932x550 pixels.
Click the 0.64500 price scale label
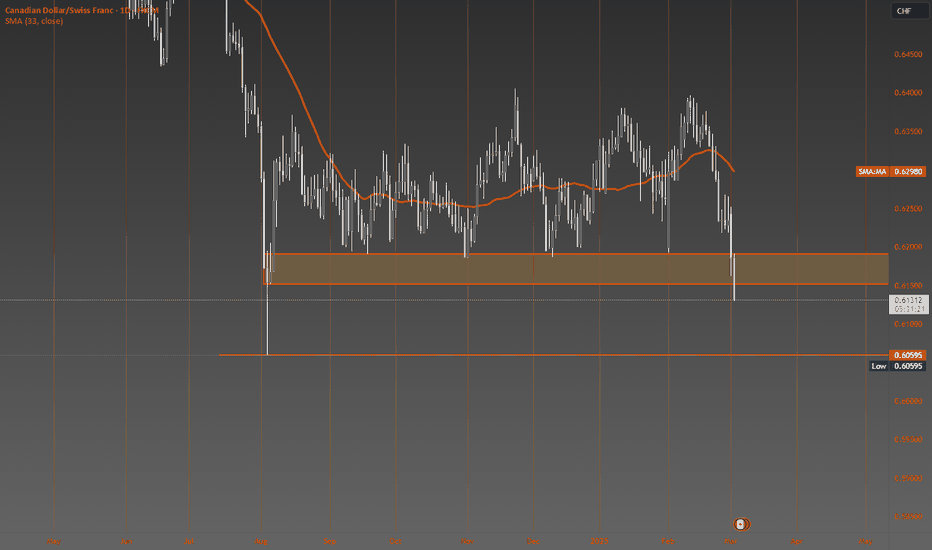pyautogui.click(x=908, y=55)
